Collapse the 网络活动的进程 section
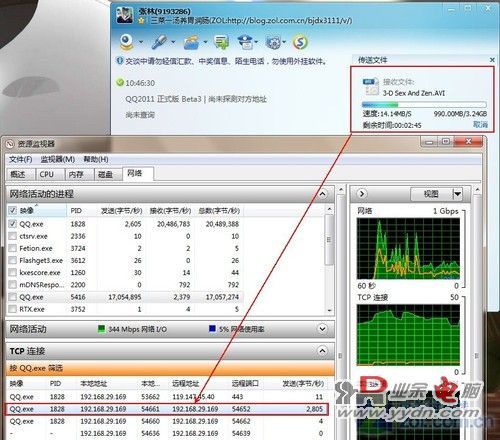Screen dimensions: 500x440 322,194
